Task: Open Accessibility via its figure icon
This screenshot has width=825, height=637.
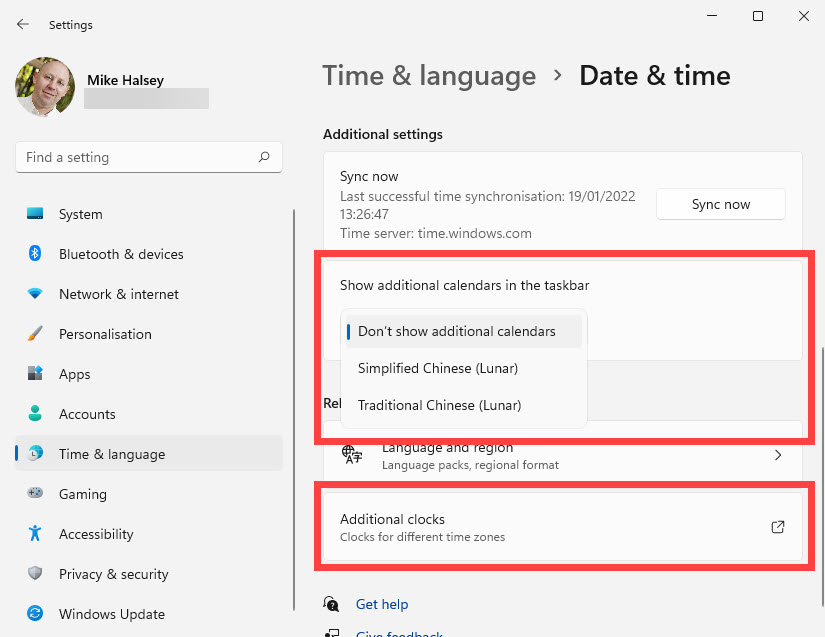Action: tap(36, 534)
